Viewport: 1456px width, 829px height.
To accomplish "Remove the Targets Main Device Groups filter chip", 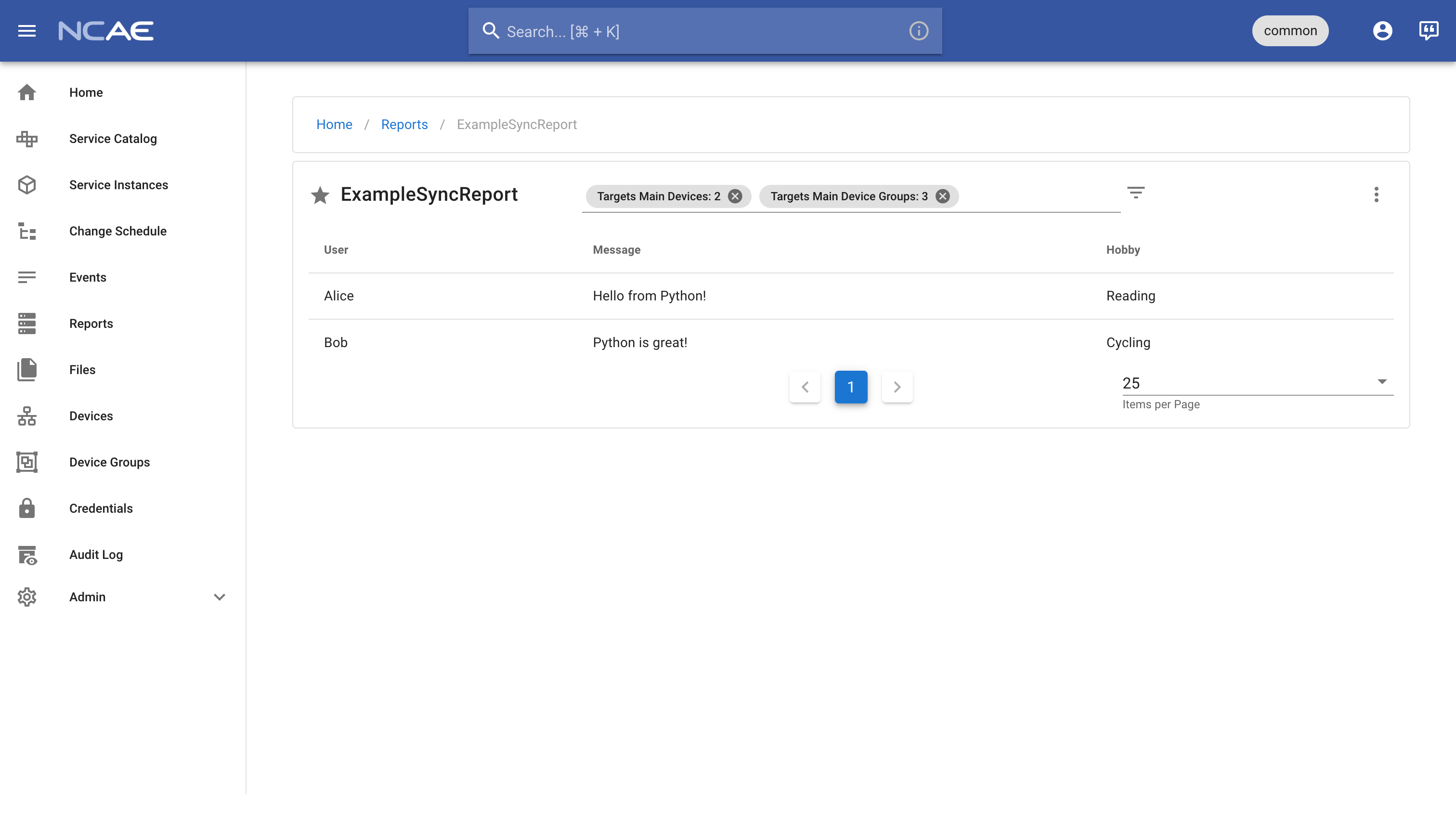I will (942, 196).
